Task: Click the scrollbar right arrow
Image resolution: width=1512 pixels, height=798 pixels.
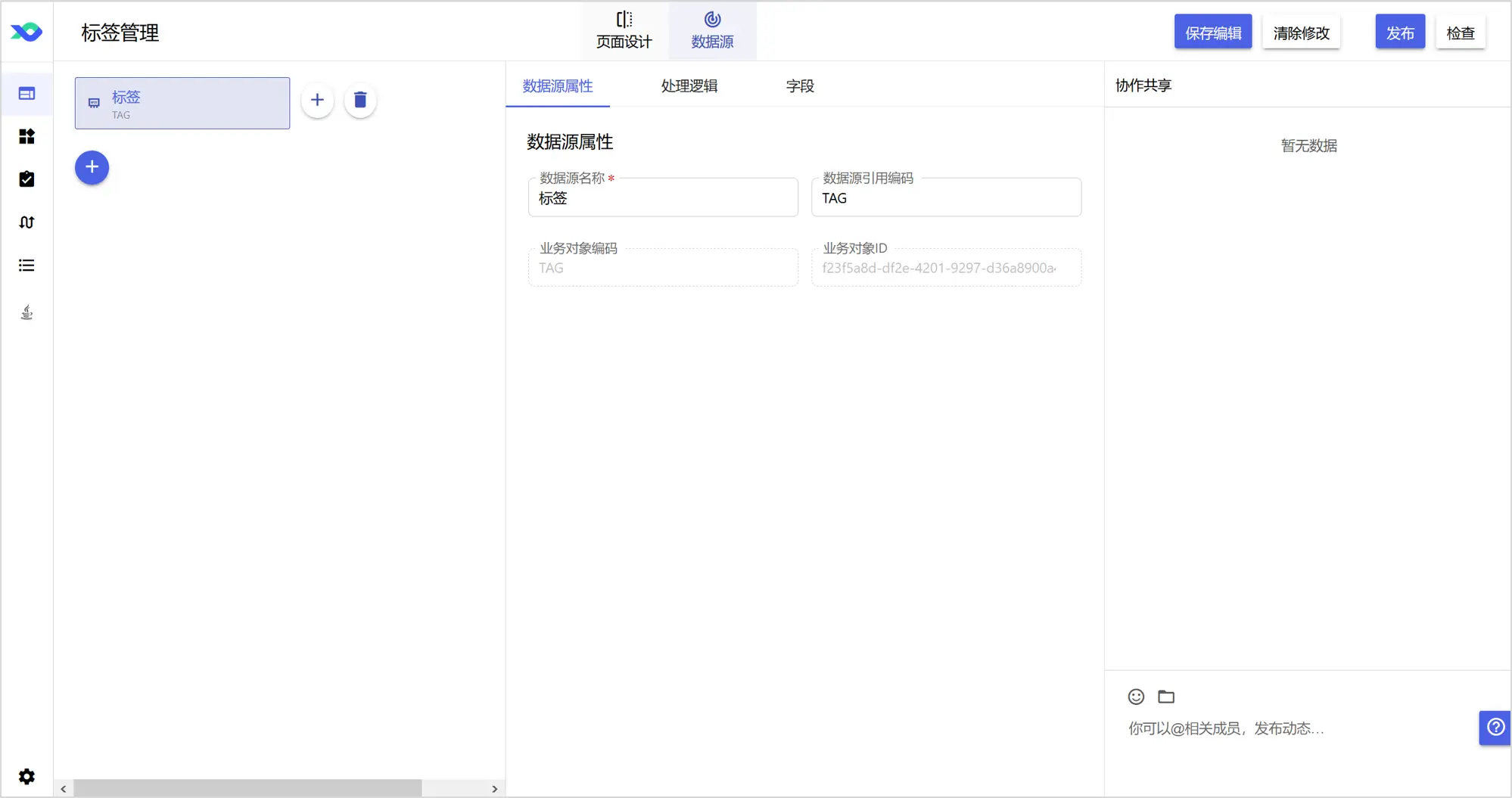Action: 495,788
